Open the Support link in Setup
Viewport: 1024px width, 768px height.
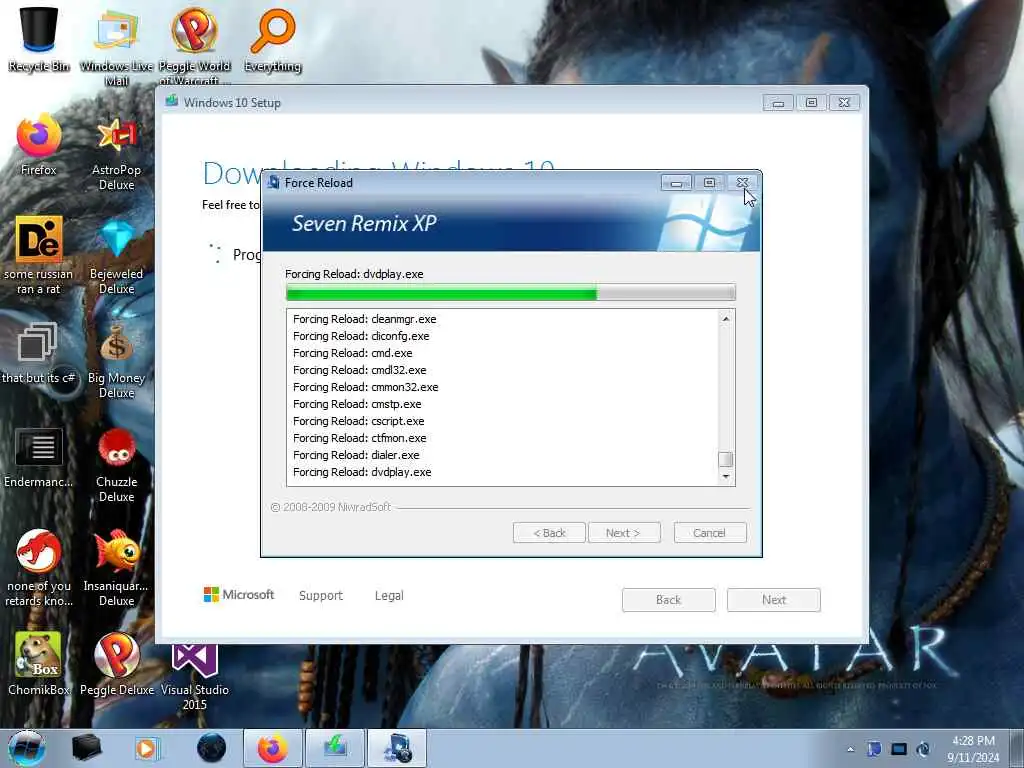321,596
